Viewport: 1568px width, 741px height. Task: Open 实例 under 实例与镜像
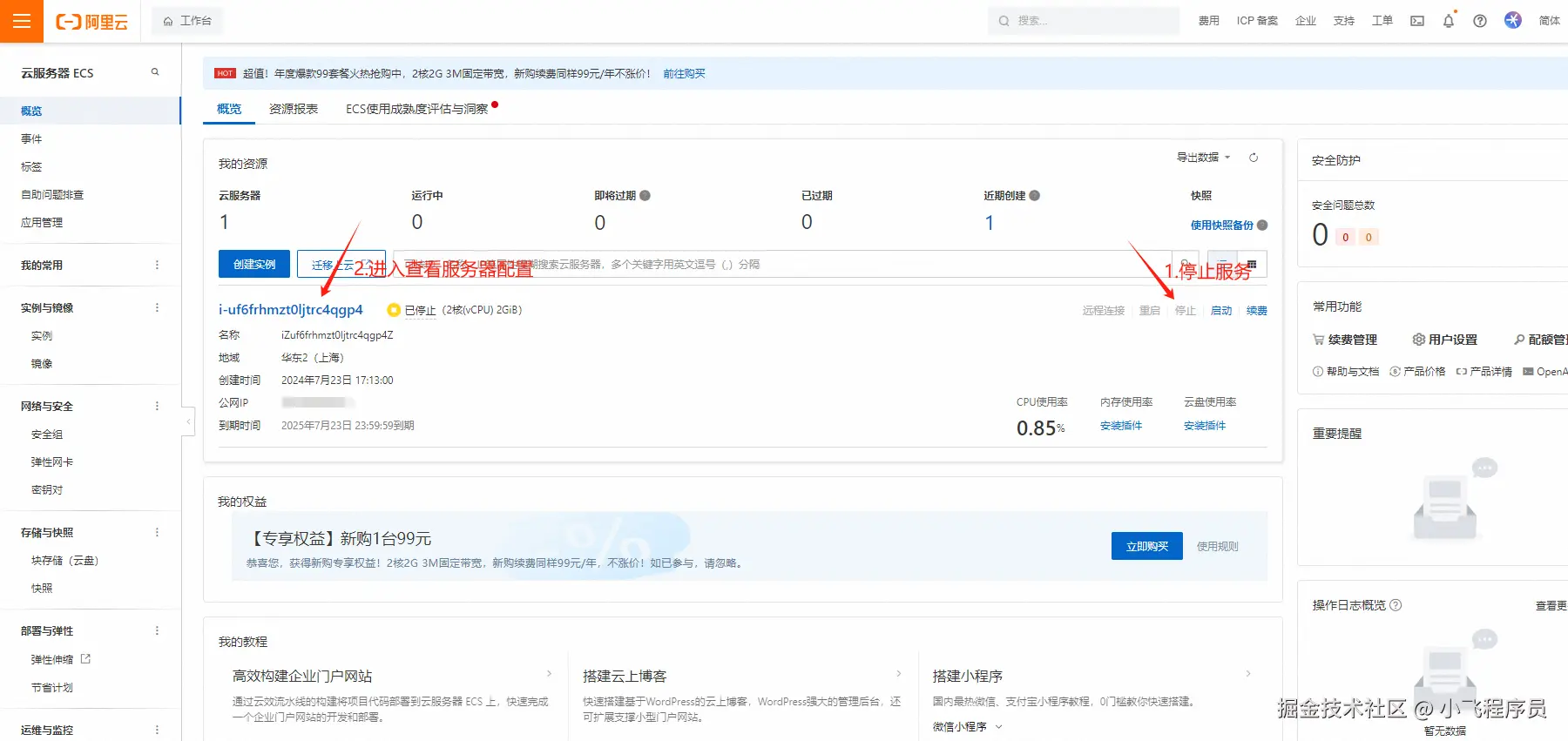tap(42, 335)
